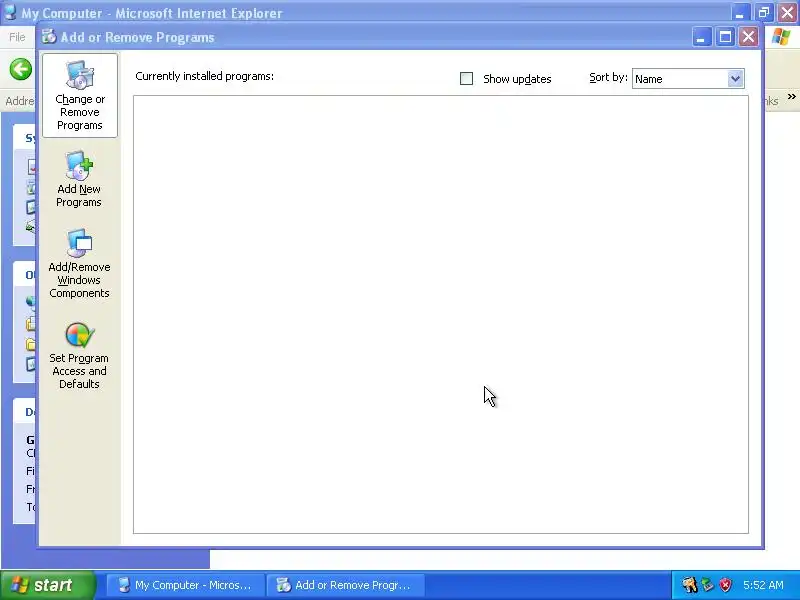Click the installed programs list area
800x600 pixels.
tap(441, 314)
